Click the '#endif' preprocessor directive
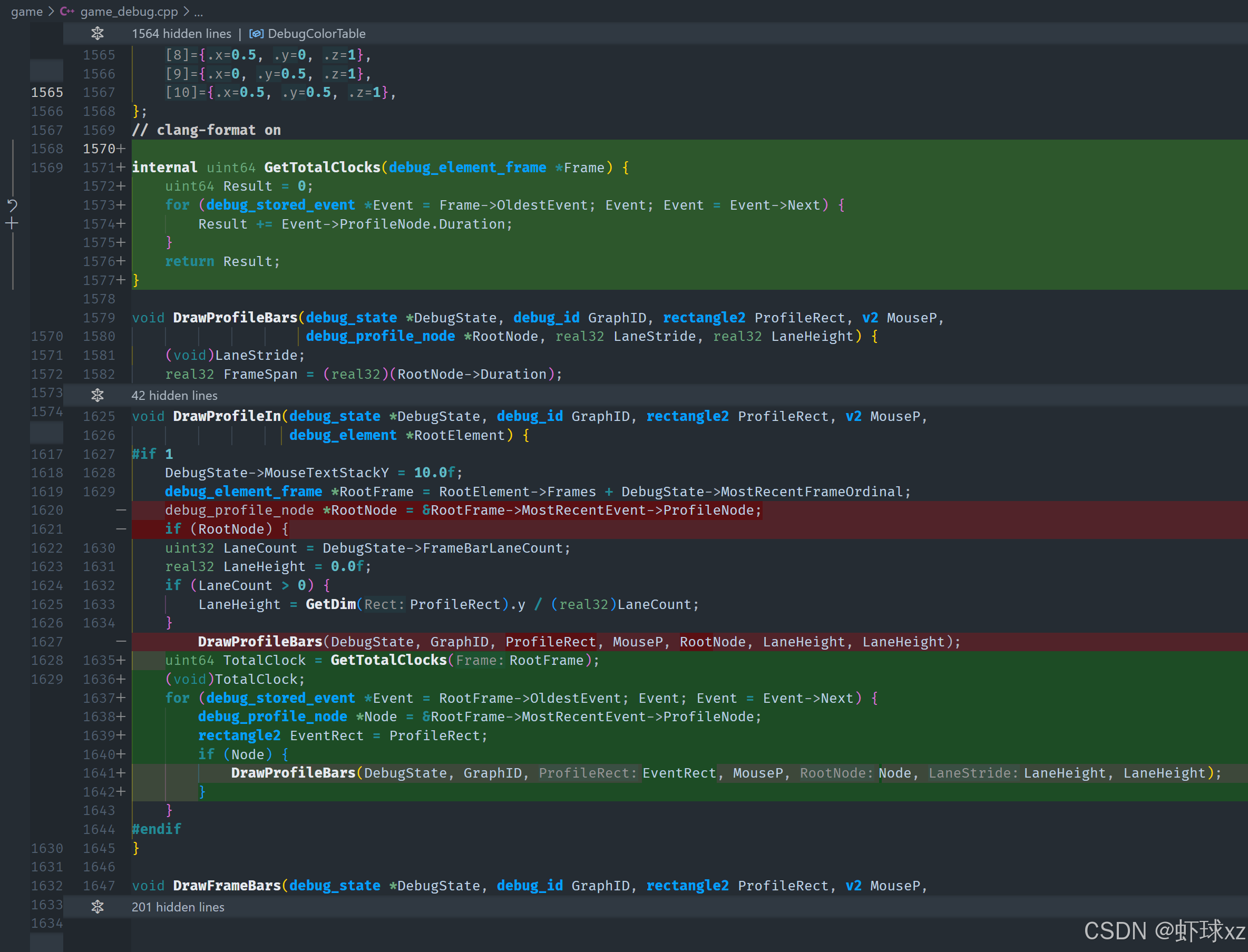Image resolution: width=1248 pixels, height=952 pixels. pos(157,830)
